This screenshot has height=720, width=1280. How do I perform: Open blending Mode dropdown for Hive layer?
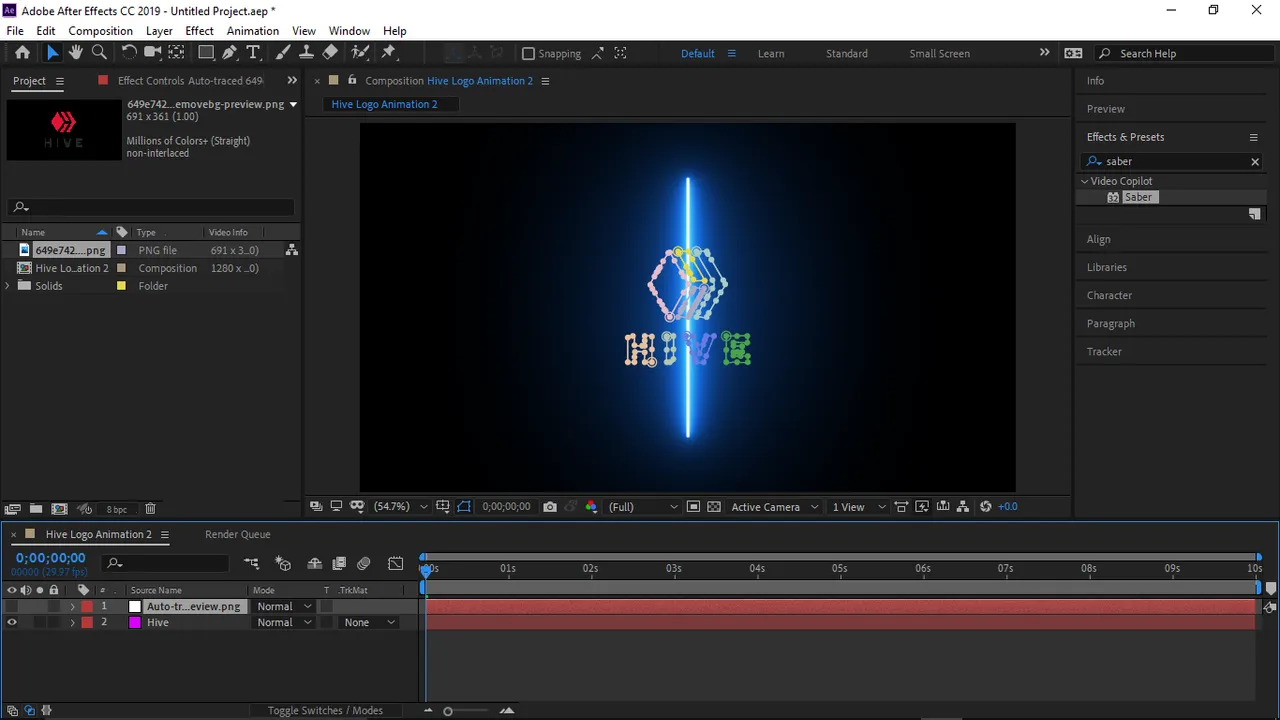pos(284,622)
